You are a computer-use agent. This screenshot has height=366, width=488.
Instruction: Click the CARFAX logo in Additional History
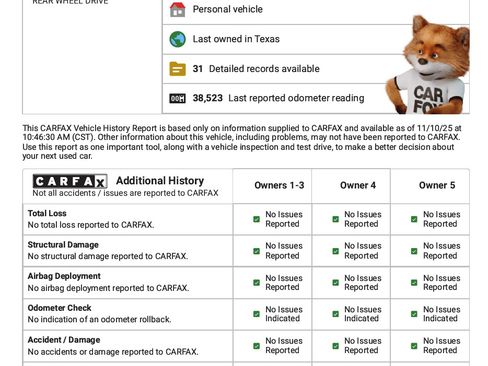click(70, 181)
